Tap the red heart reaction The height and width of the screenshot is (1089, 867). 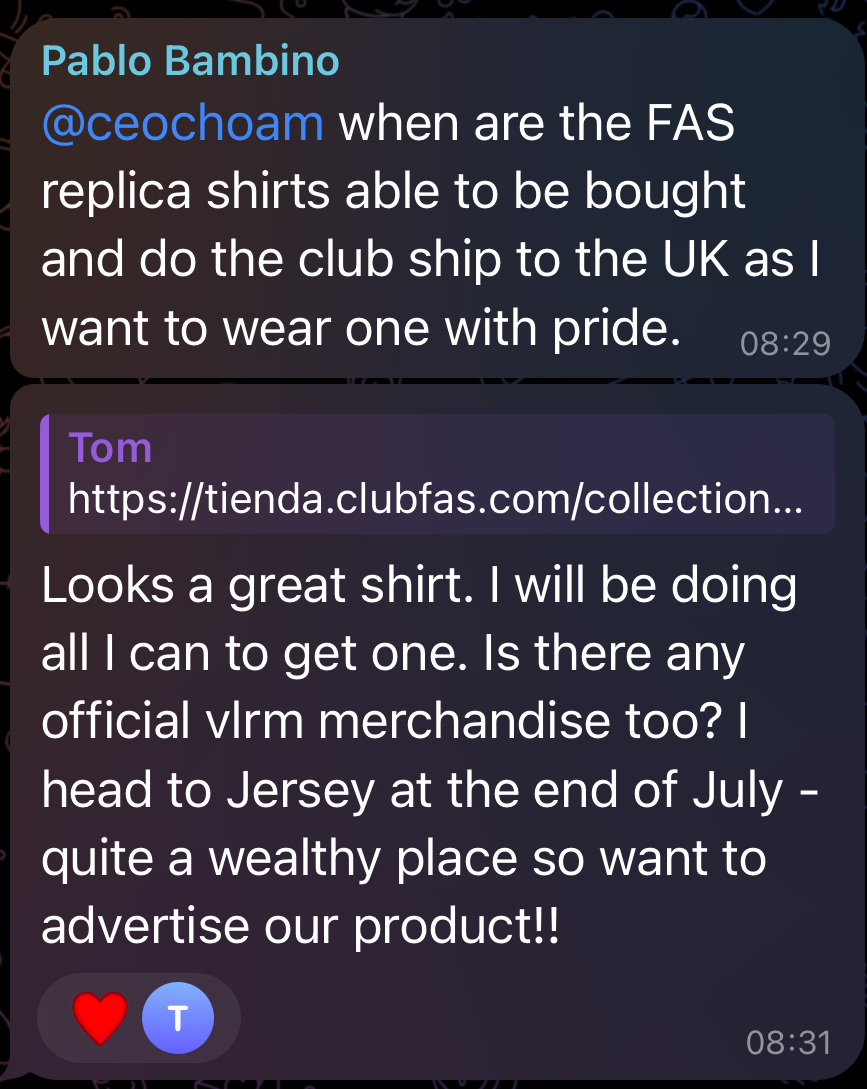pyautogui.click(x=100, y=1018)
